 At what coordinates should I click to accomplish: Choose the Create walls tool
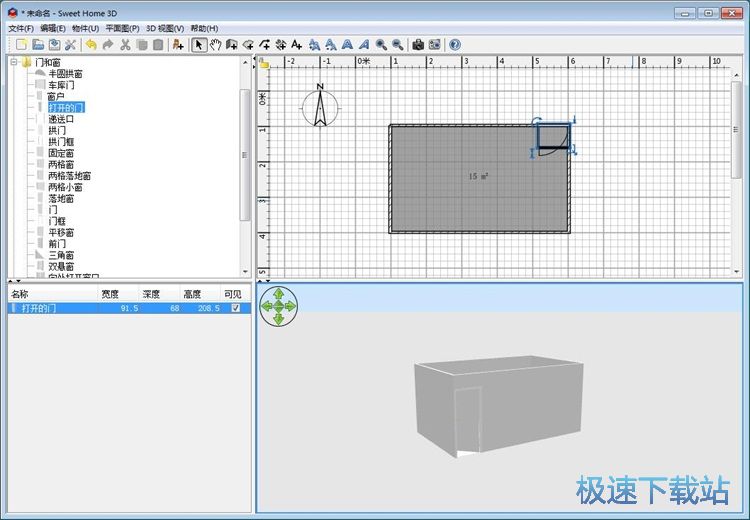point(232,45)
